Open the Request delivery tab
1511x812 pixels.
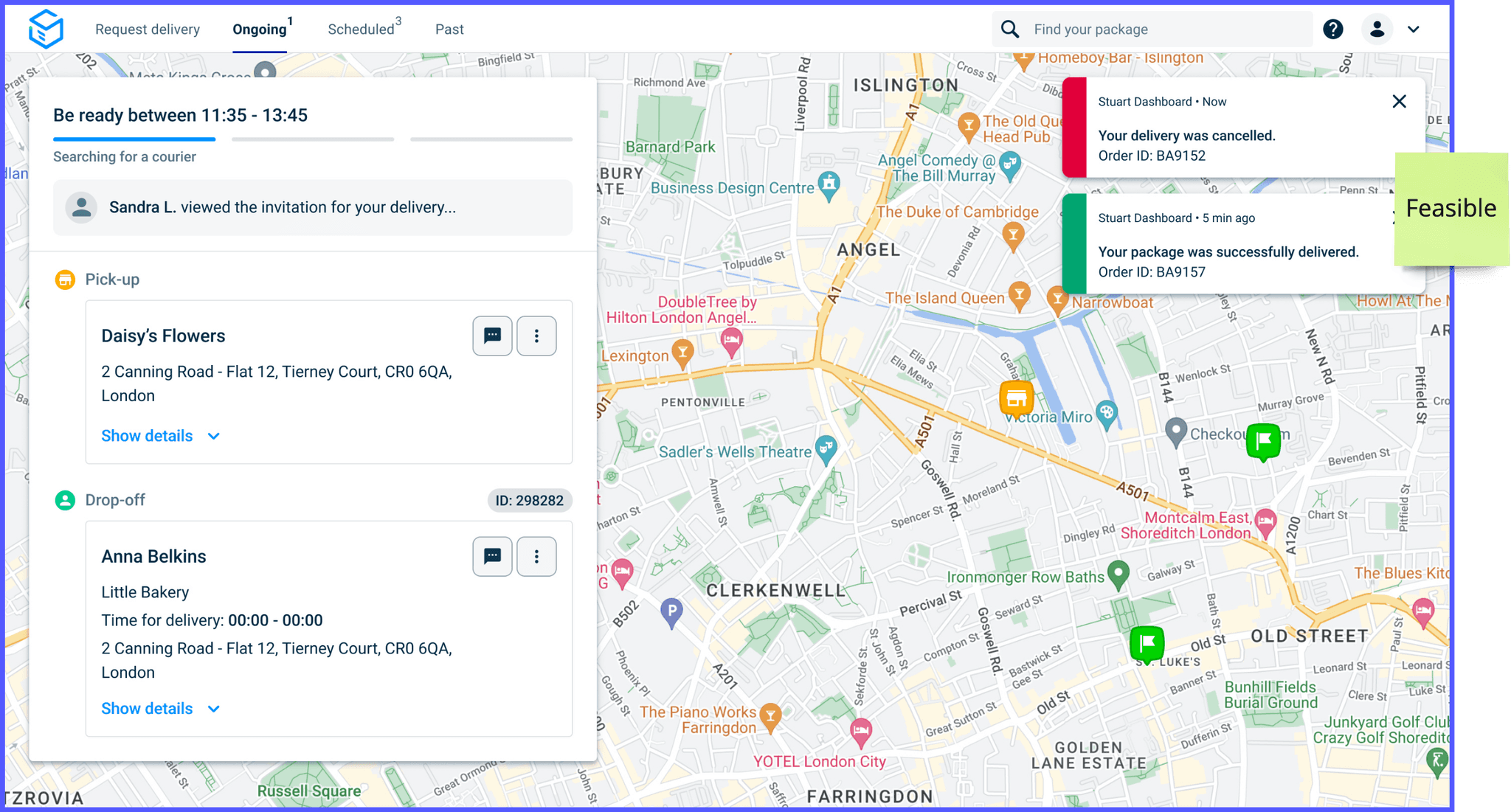(x=148, y=30)
